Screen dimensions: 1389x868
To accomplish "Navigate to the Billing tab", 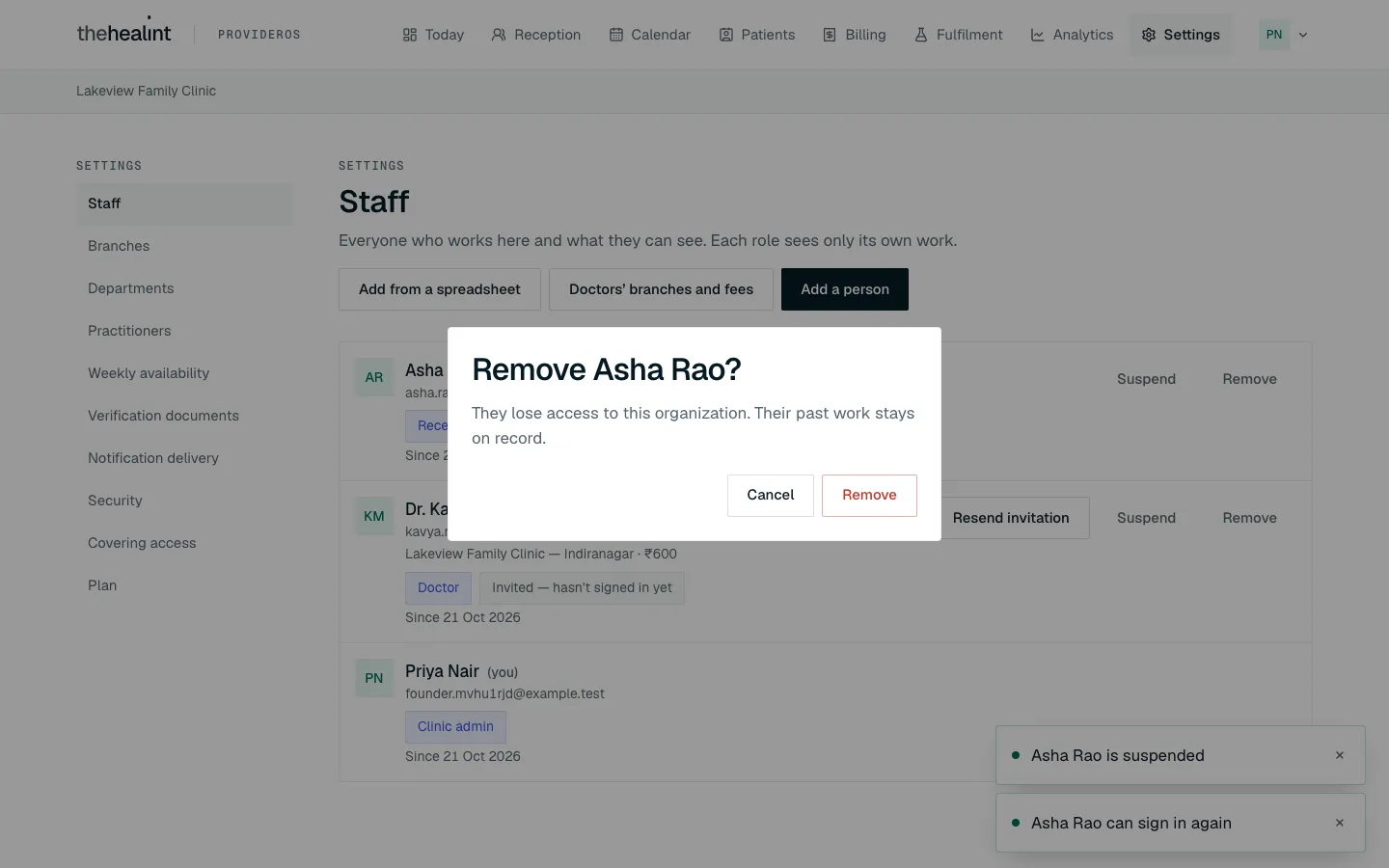I will pyautogui.click(x=854, y=35).
